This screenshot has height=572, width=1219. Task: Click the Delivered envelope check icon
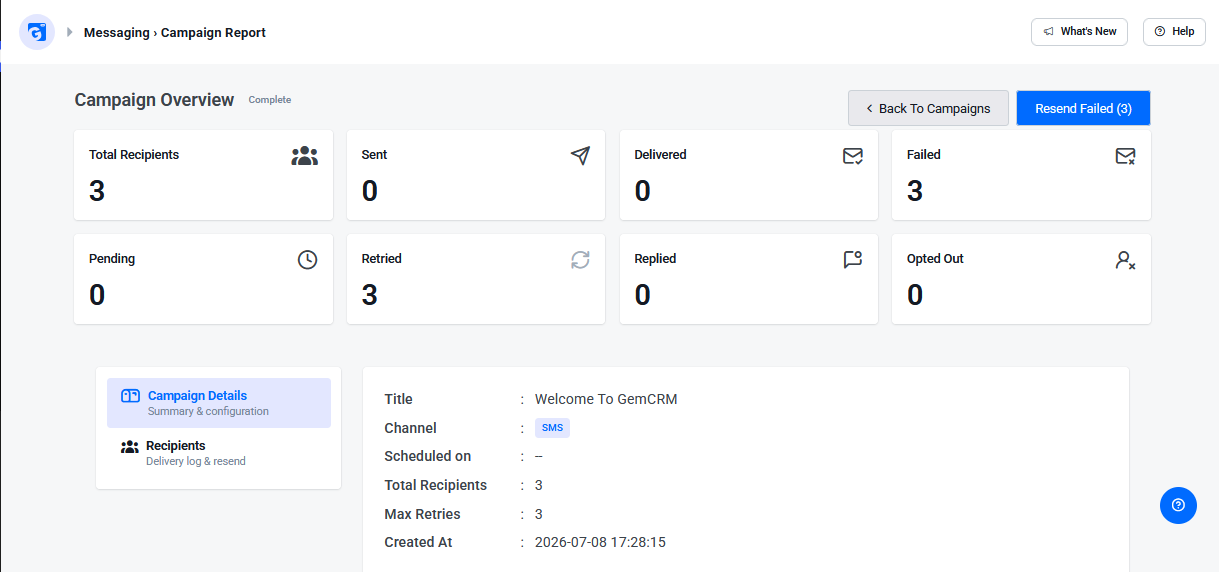tap(853, 156)
